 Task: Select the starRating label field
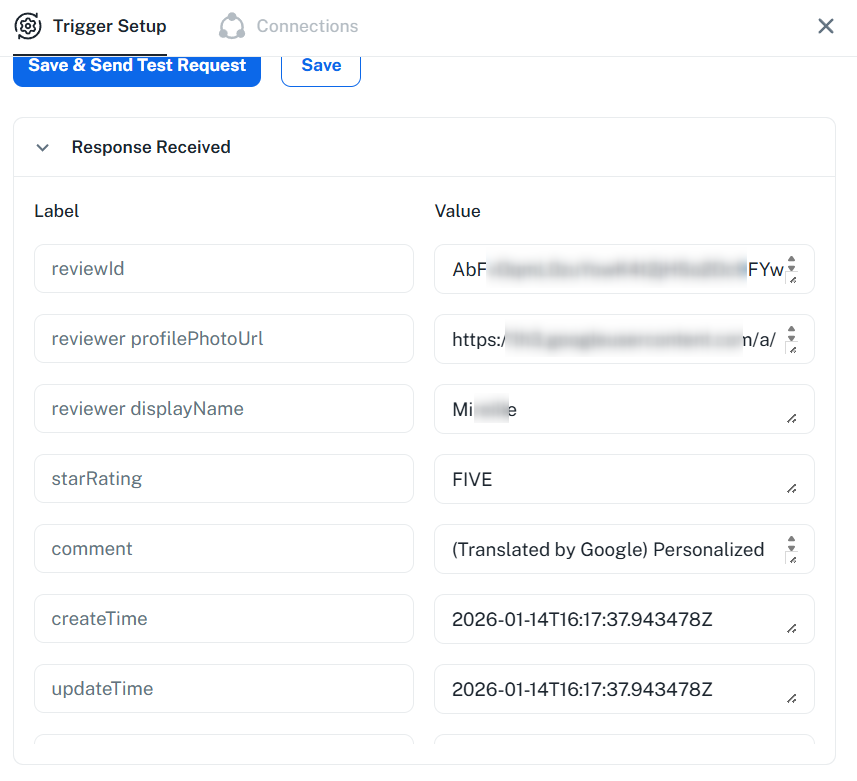tap(223, 479)
